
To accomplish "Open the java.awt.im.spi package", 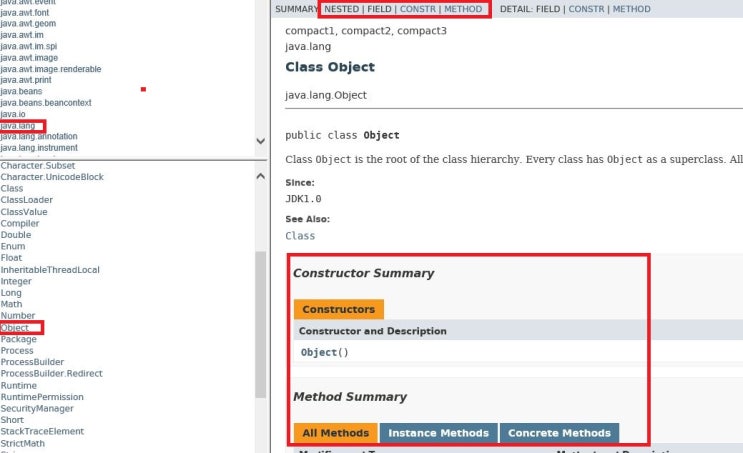I will click(x=28, y=46).
